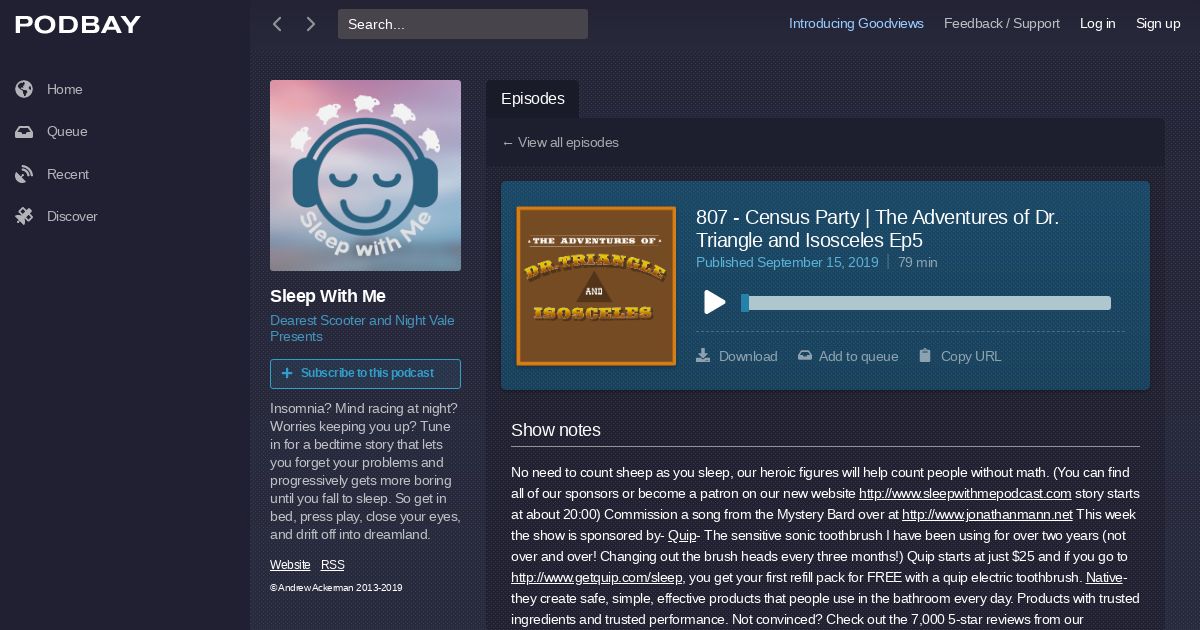This screenshot has width=1200, height=630.
Task: Click the Download episode label
Action: tap(748, 356)
